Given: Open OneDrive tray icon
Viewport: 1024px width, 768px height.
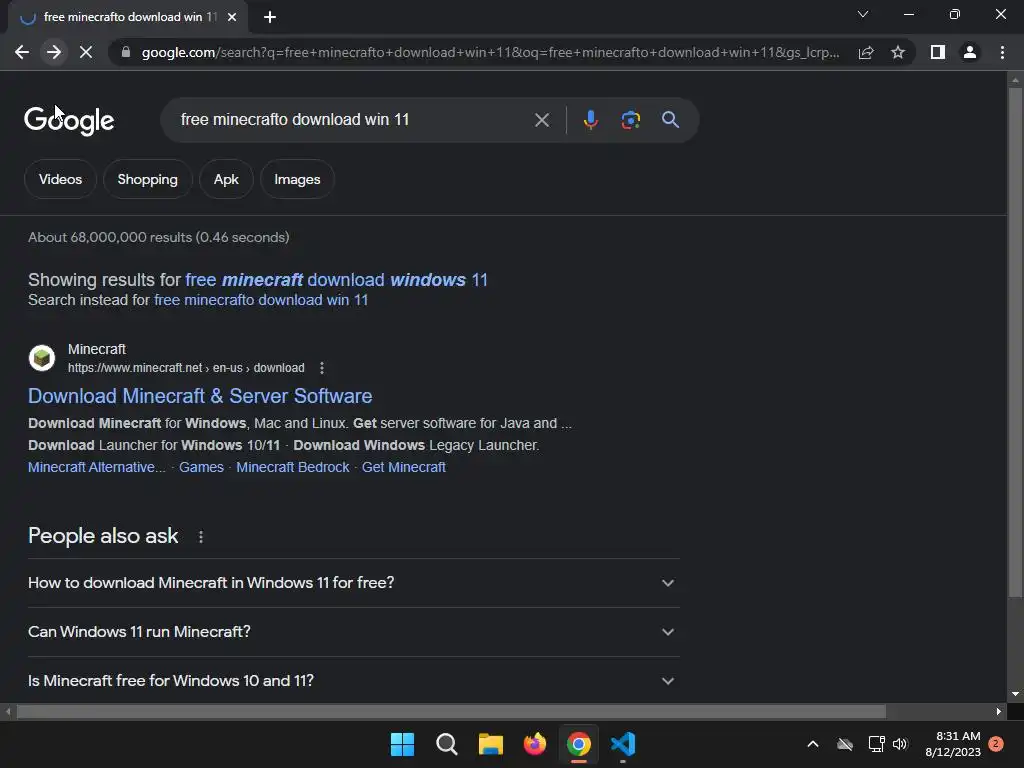Looking at the screenshot, I should (x=845, y=744).
